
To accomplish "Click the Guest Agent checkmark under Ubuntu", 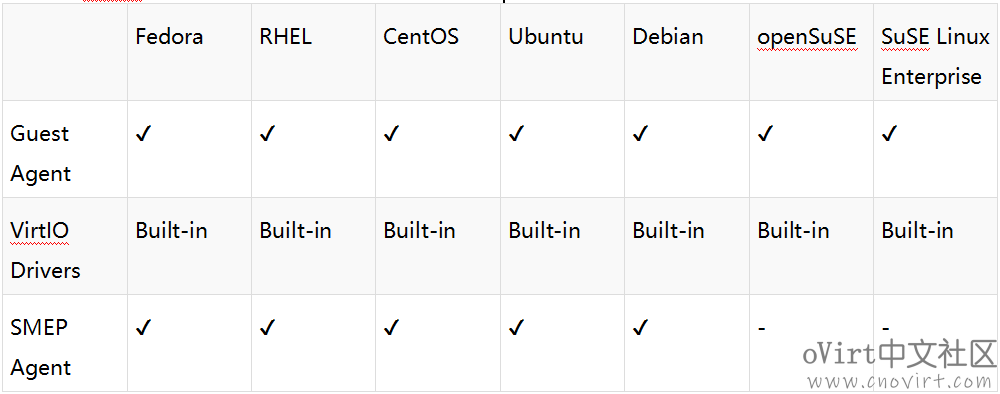I will (x=516, y=134).
